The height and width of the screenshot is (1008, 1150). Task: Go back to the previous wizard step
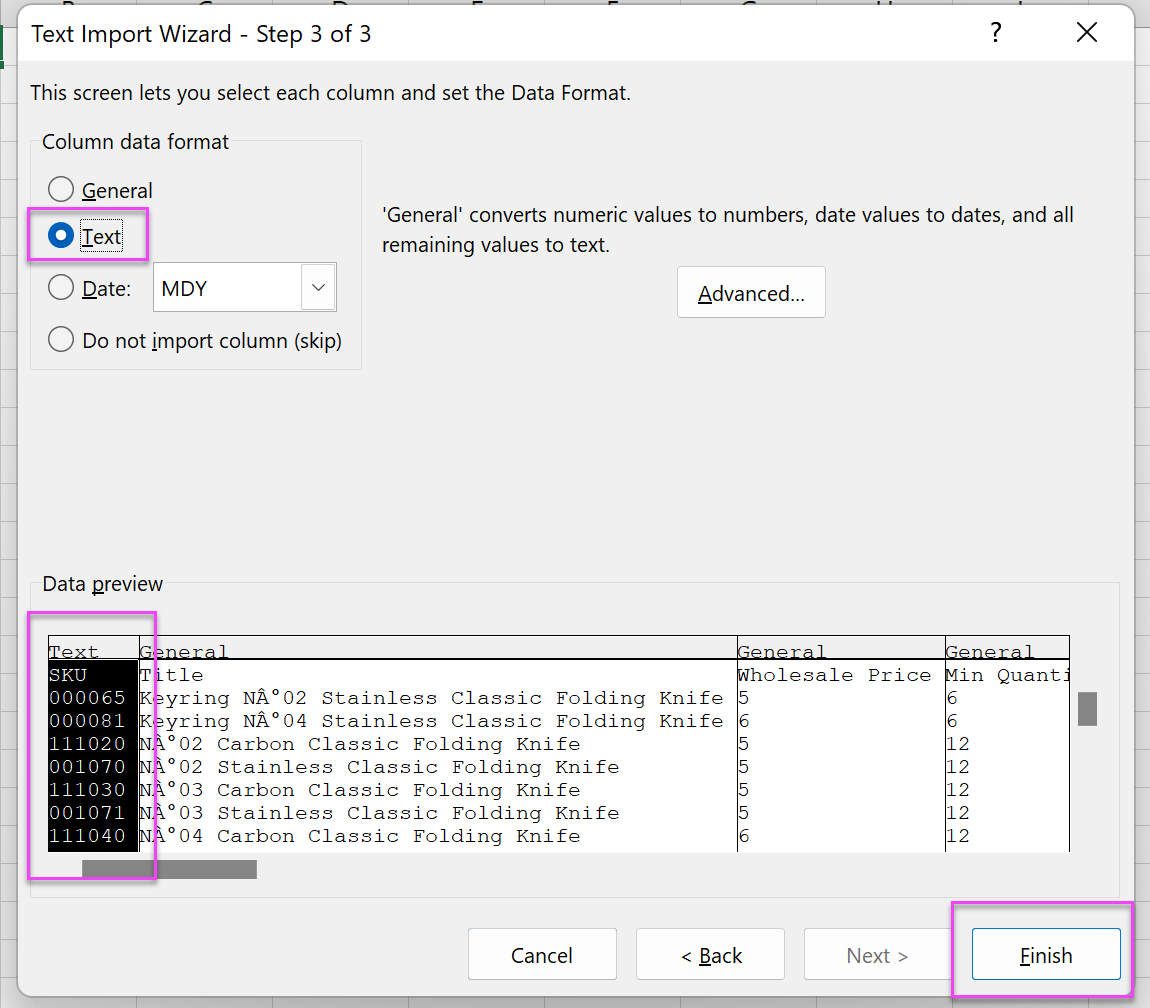(x=711, y=955)
